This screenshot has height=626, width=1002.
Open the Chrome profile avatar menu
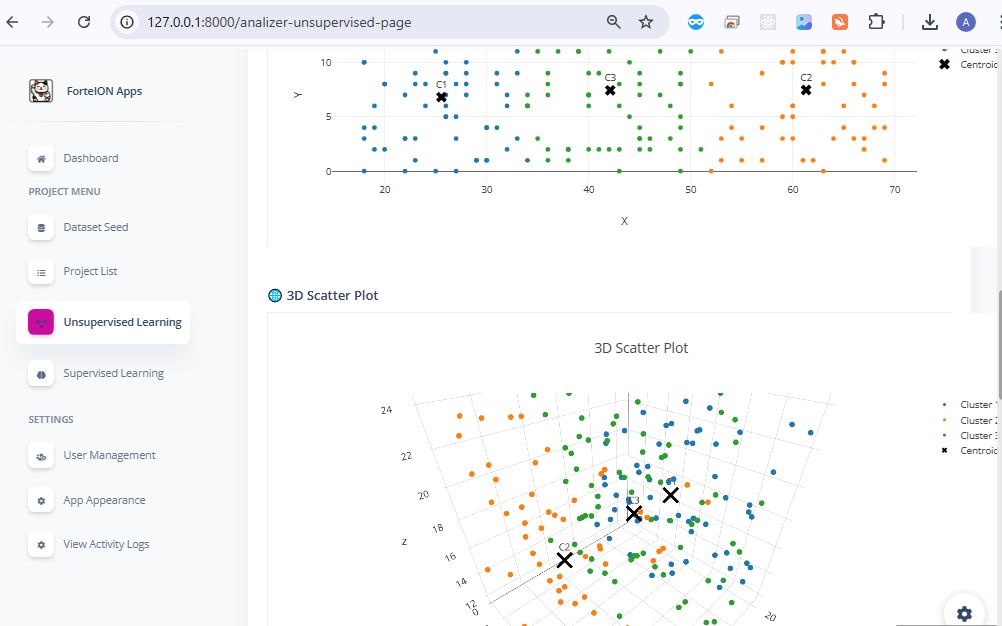[965, 22]
